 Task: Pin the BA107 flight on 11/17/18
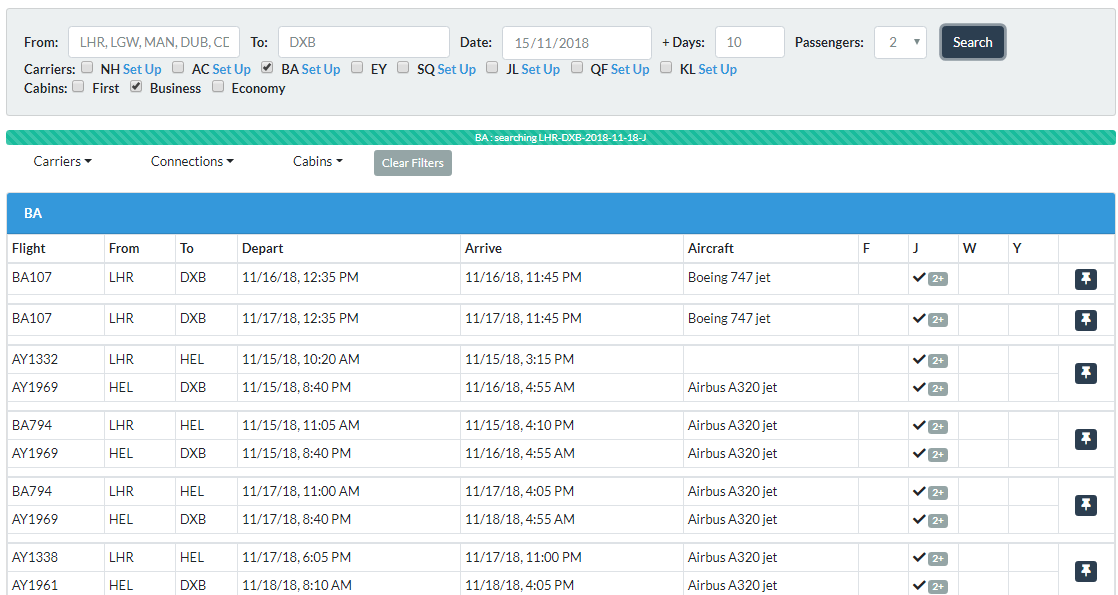pyautogui.click(x=1085, y=320)
